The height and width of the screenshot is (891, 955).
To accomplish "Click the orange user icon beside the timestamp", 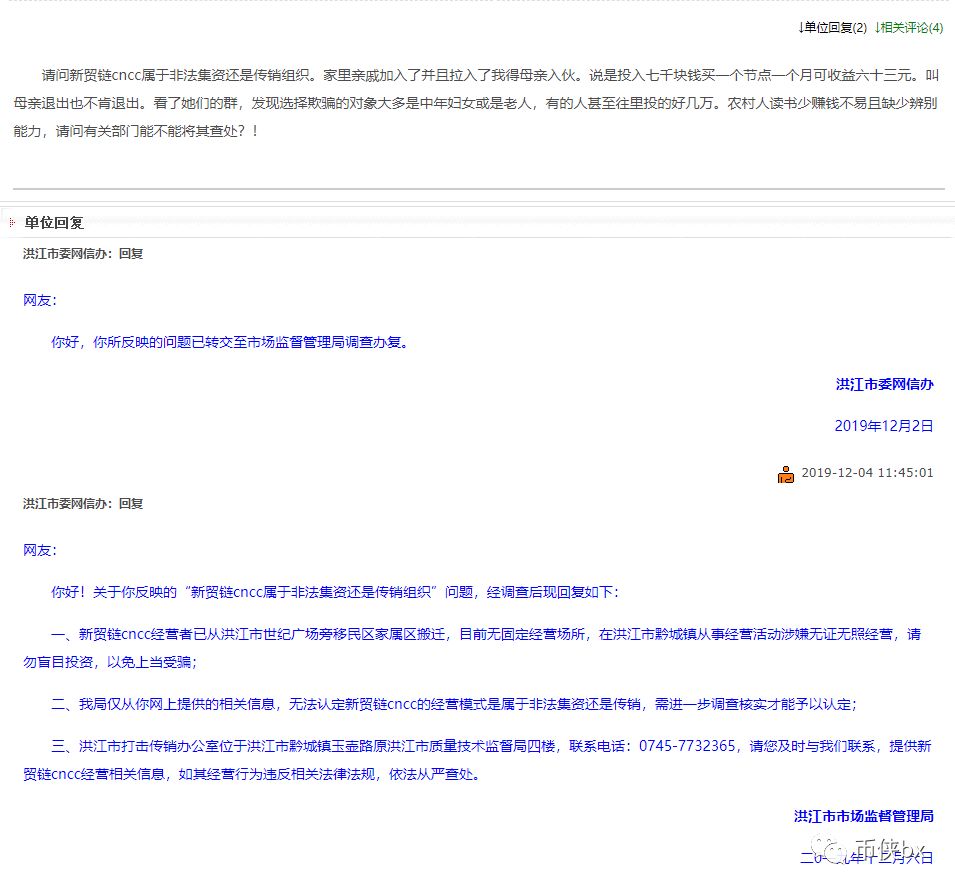I will coord(786,474).
